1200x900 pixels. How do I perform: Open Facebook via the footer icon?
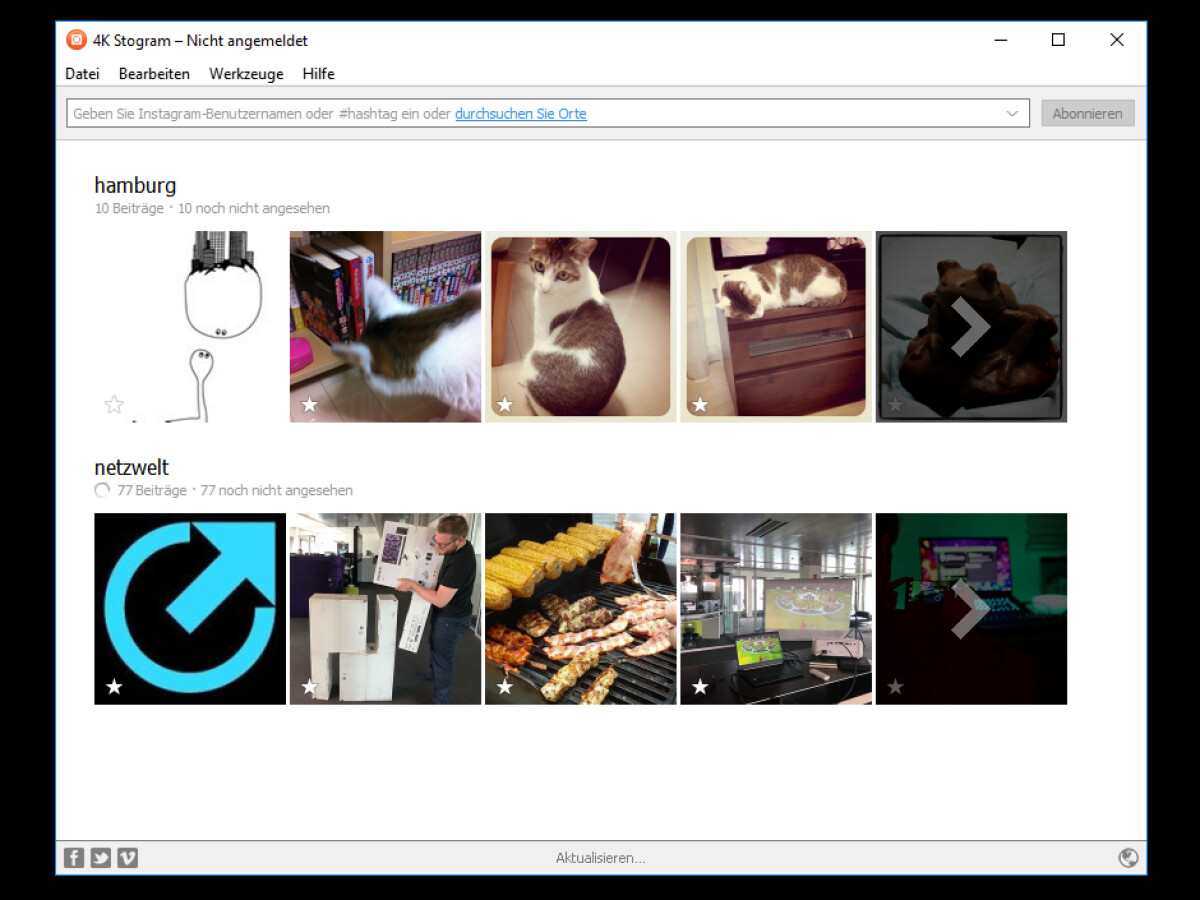73,857
